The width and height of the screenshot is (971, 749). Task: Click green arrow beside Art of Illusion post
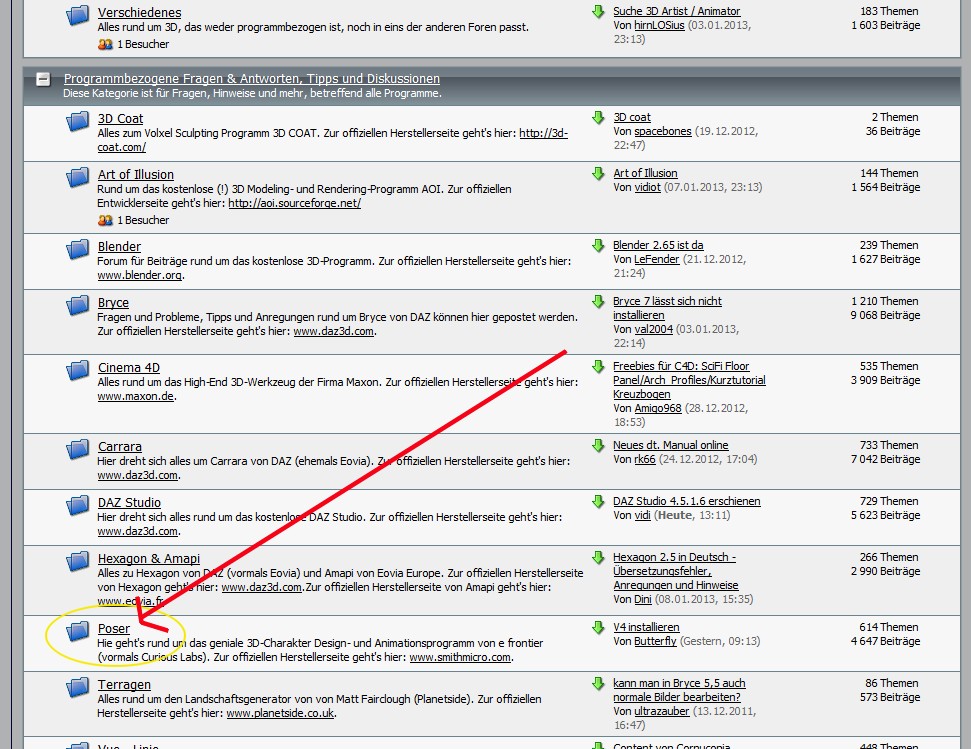[598, 174]
